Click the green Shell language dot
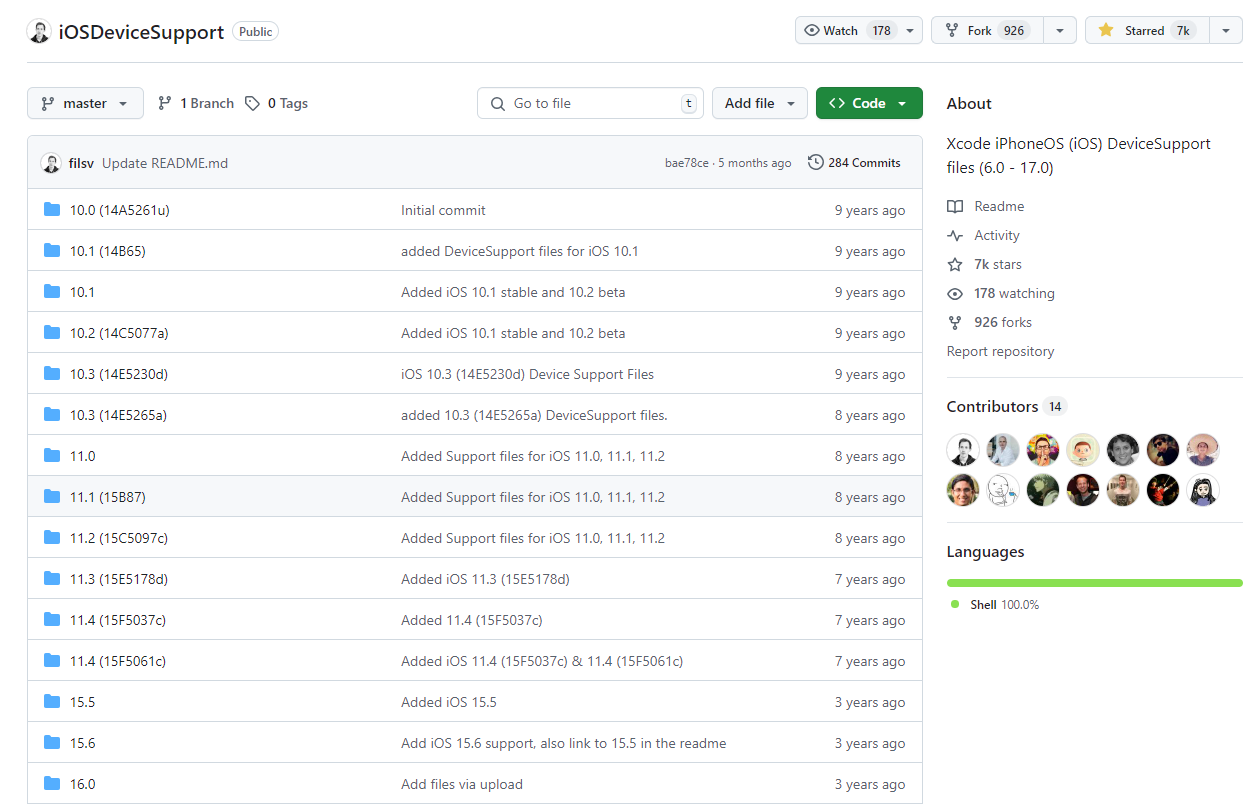 coord(955,604)
